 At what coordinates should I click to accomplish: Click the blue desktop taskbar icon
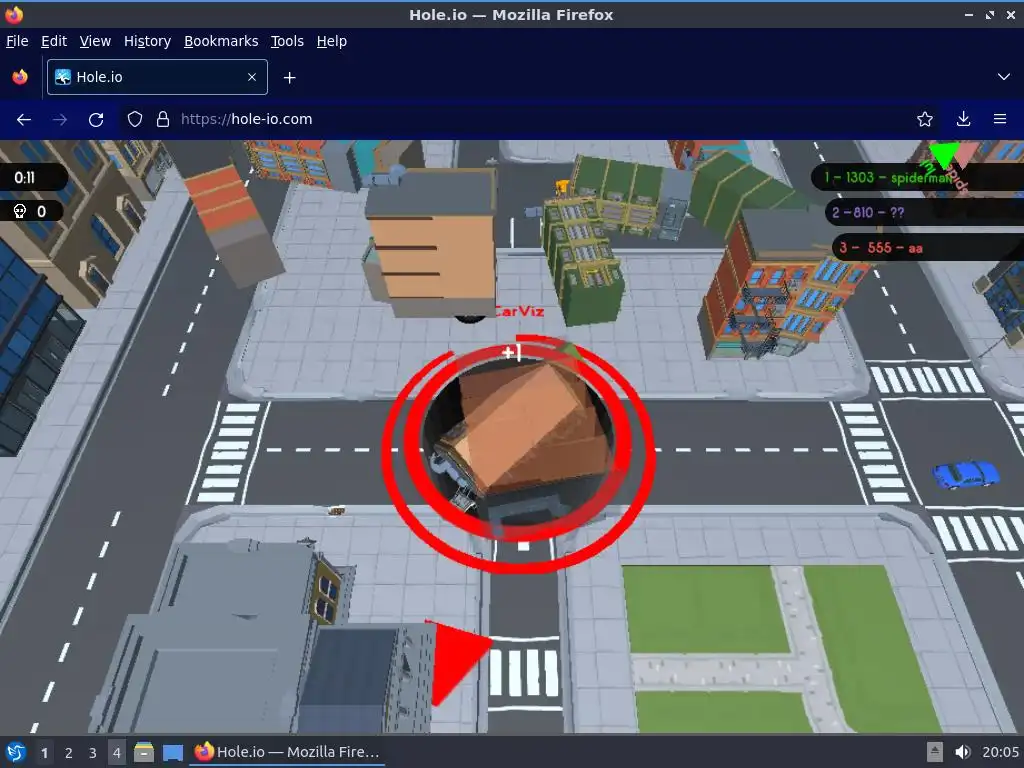click(173, 753)
